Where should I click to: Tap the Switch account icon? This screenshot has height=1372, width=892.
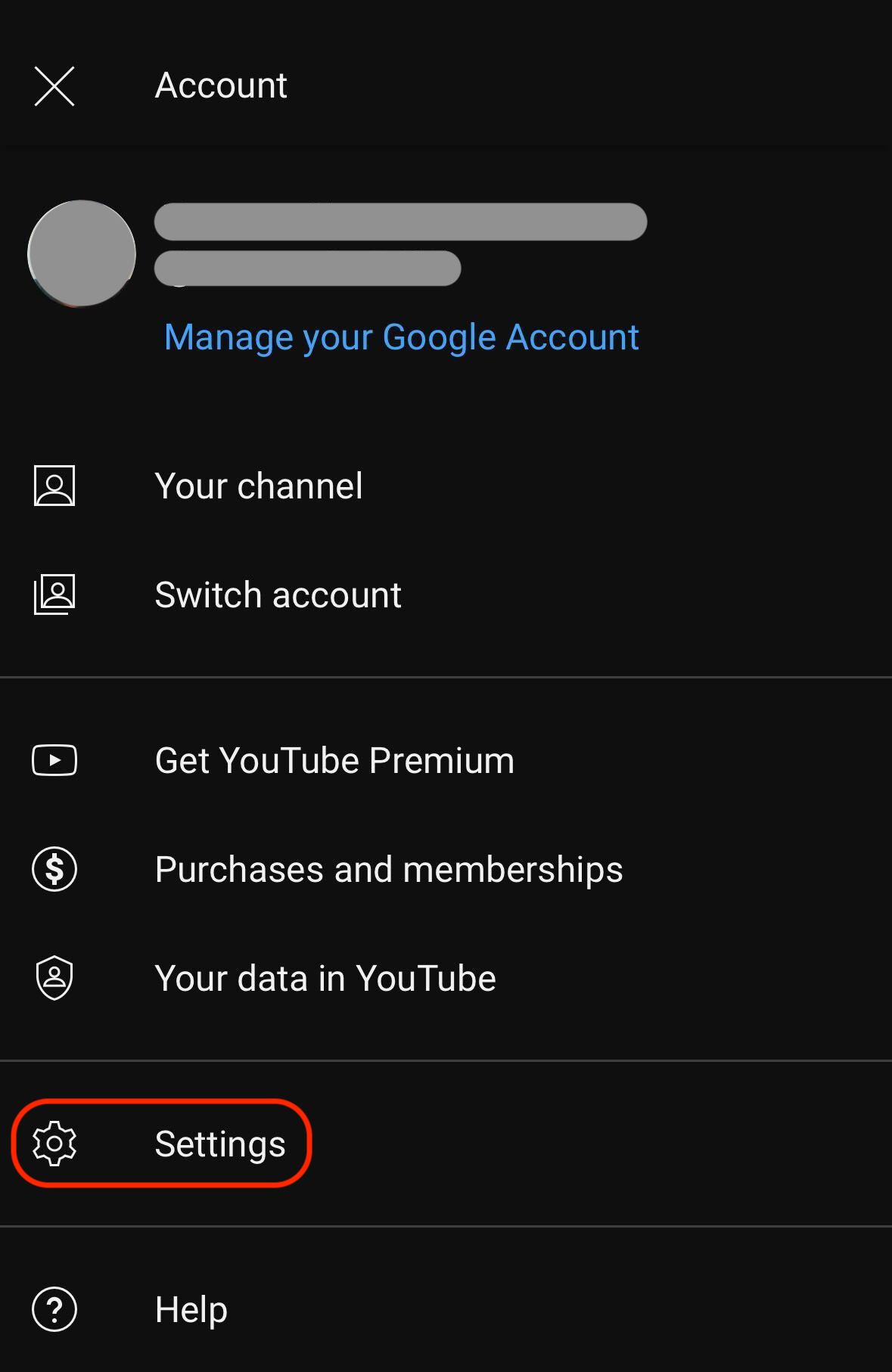coord(54,594)
